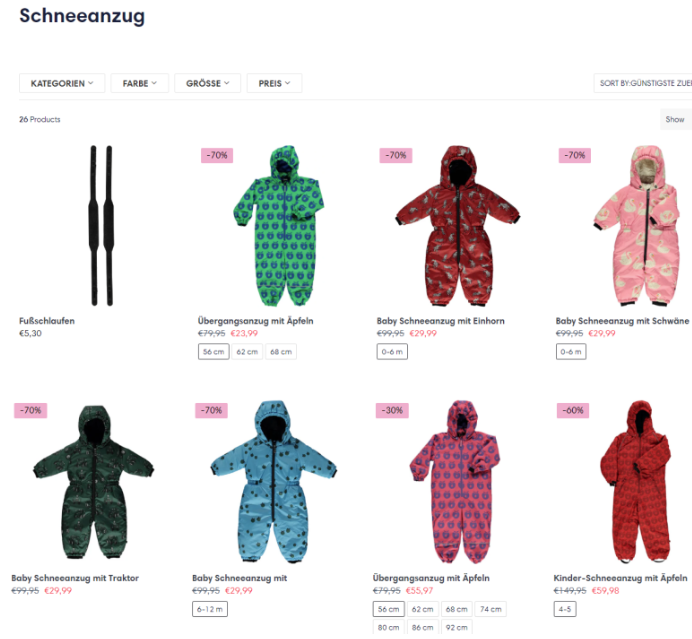Select size 74 cm for pink Übergangsanzug
This screenshot has width=692, height=639.
click(491, 609)
